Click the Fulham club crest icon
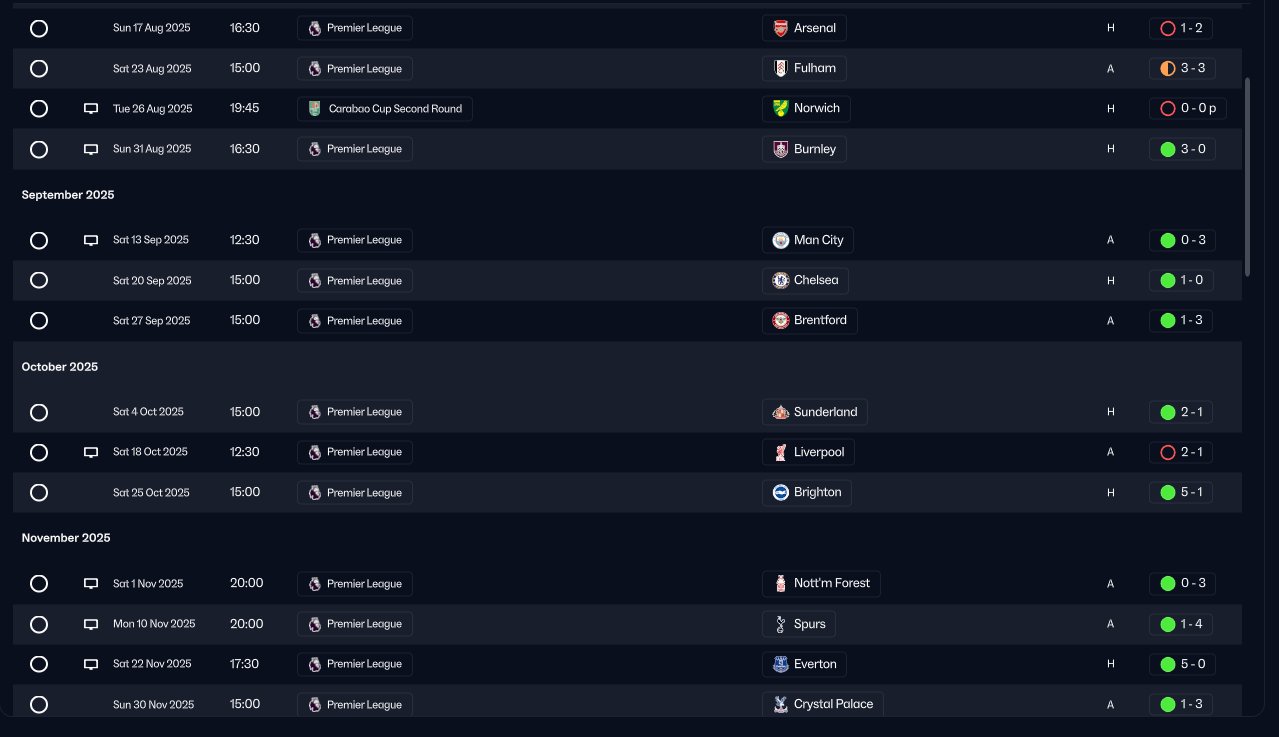 coord(781,68)
